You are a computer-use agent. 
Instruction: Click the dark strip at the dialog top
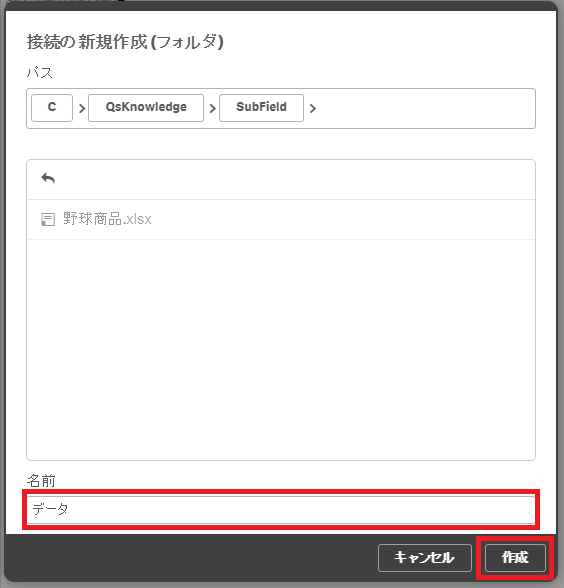point(281,5)
